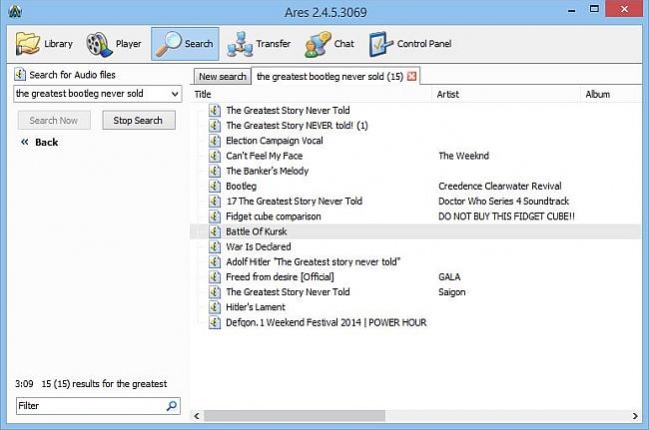Click the Ares logo in the title bar
Image resolution: width=649 pixels, height=430 pixels.
coord(15,12)
